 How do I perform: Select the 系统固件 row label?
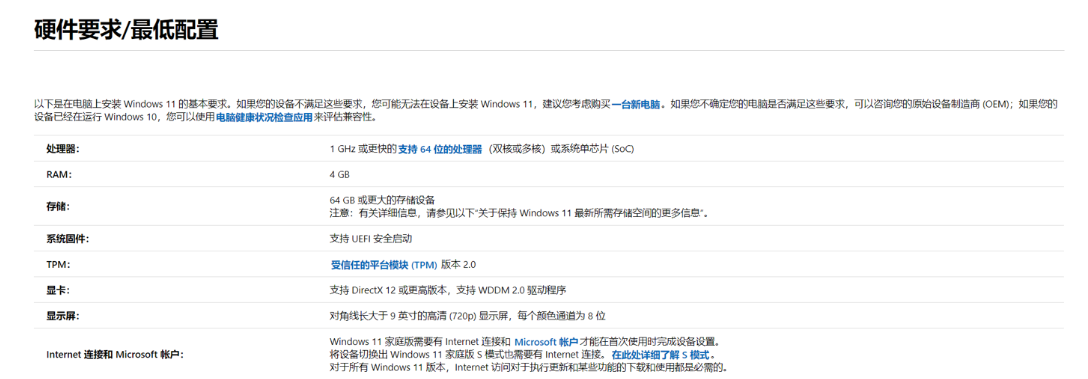68,239
